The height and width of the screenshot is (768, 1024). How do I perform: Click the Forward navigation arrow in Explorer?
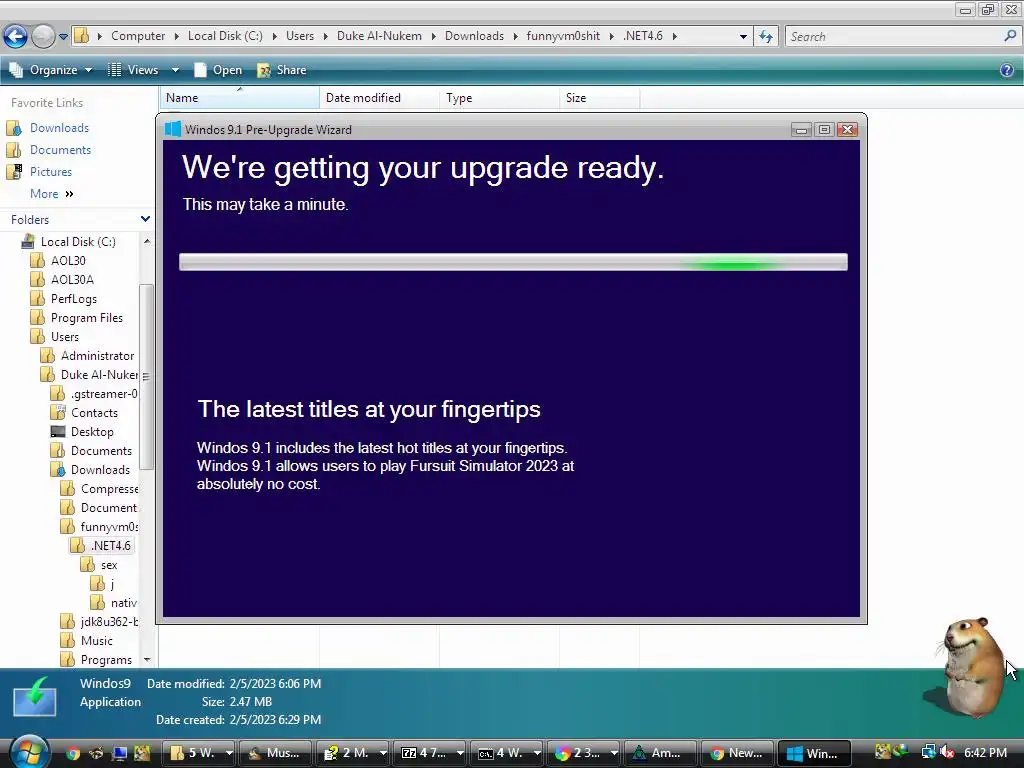[x=43, y=36]
